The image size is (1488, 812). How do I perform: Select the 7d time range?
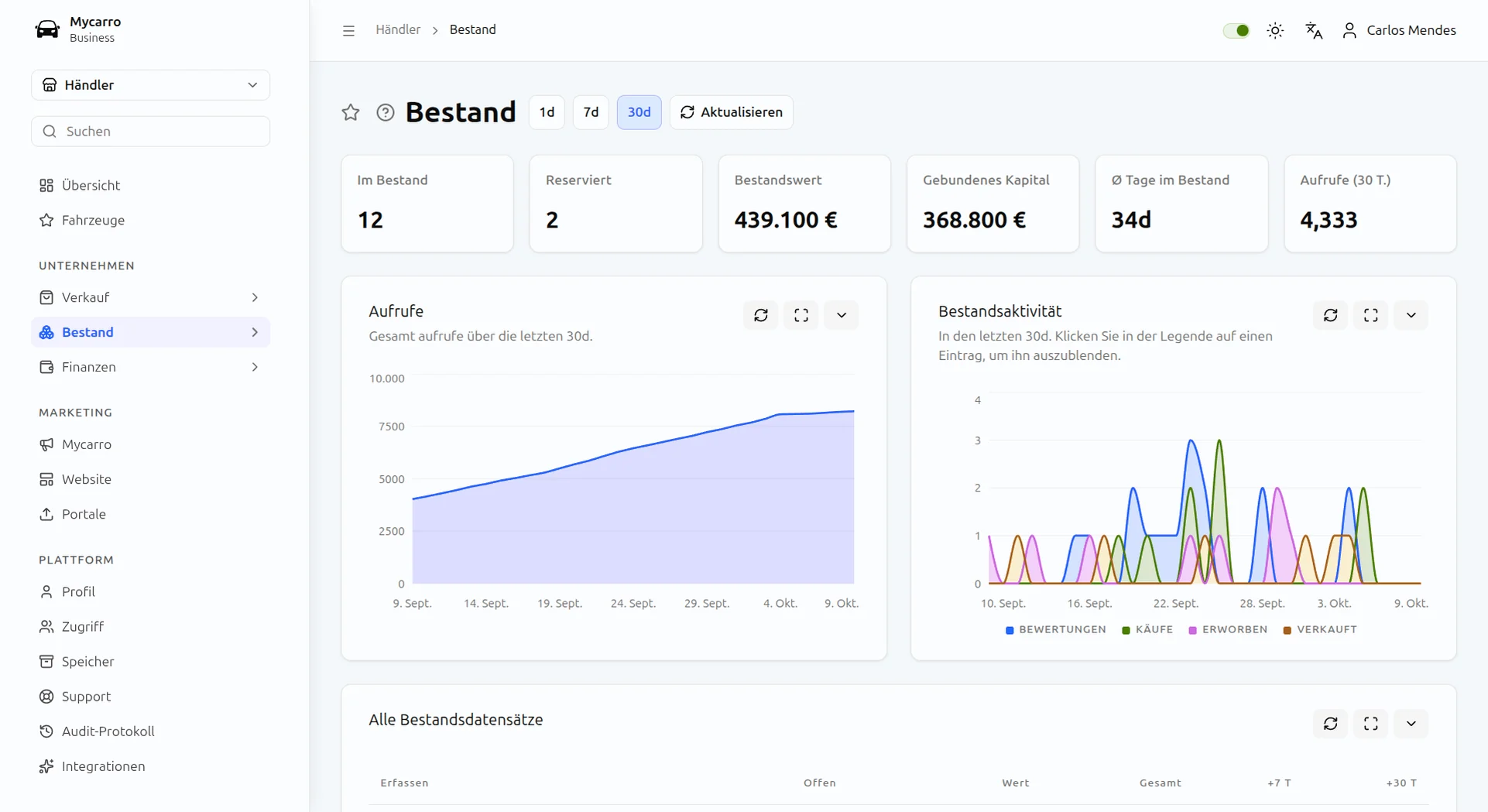[x=591, y=112]
